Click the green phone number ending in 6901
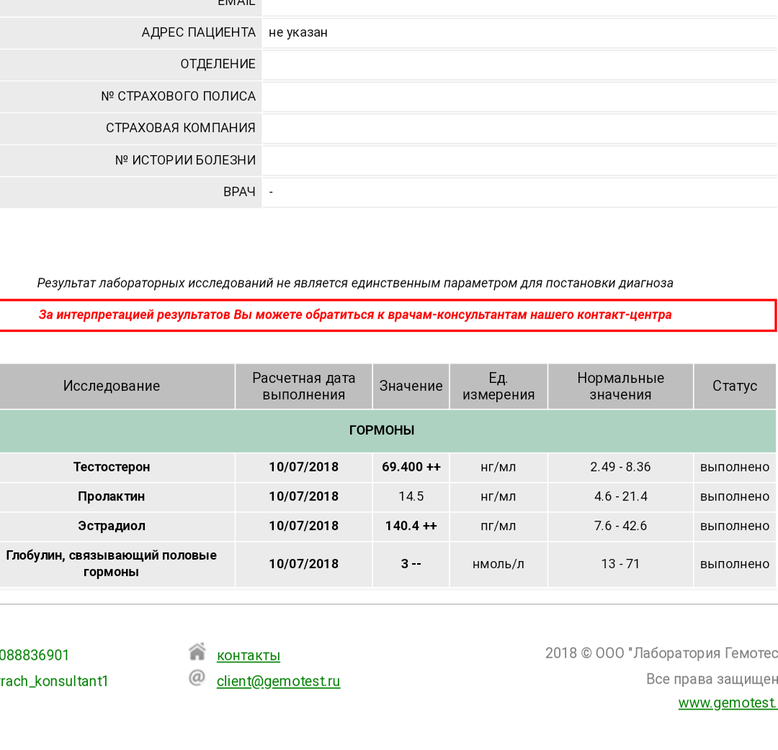The width and height of the screenshot is (778, 750). pyautogui.click(x=35, y=656)
